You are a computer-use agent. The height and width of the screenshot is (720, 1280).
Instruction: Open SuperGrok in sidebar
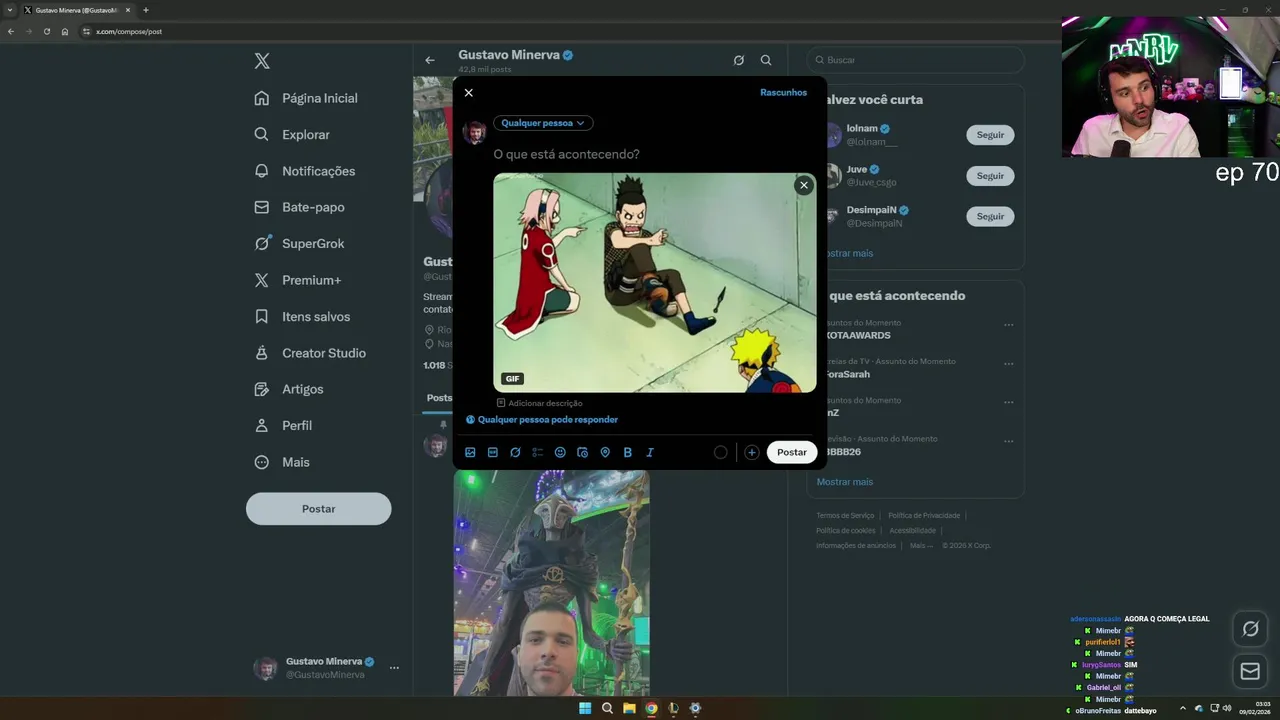pos(299,243)
